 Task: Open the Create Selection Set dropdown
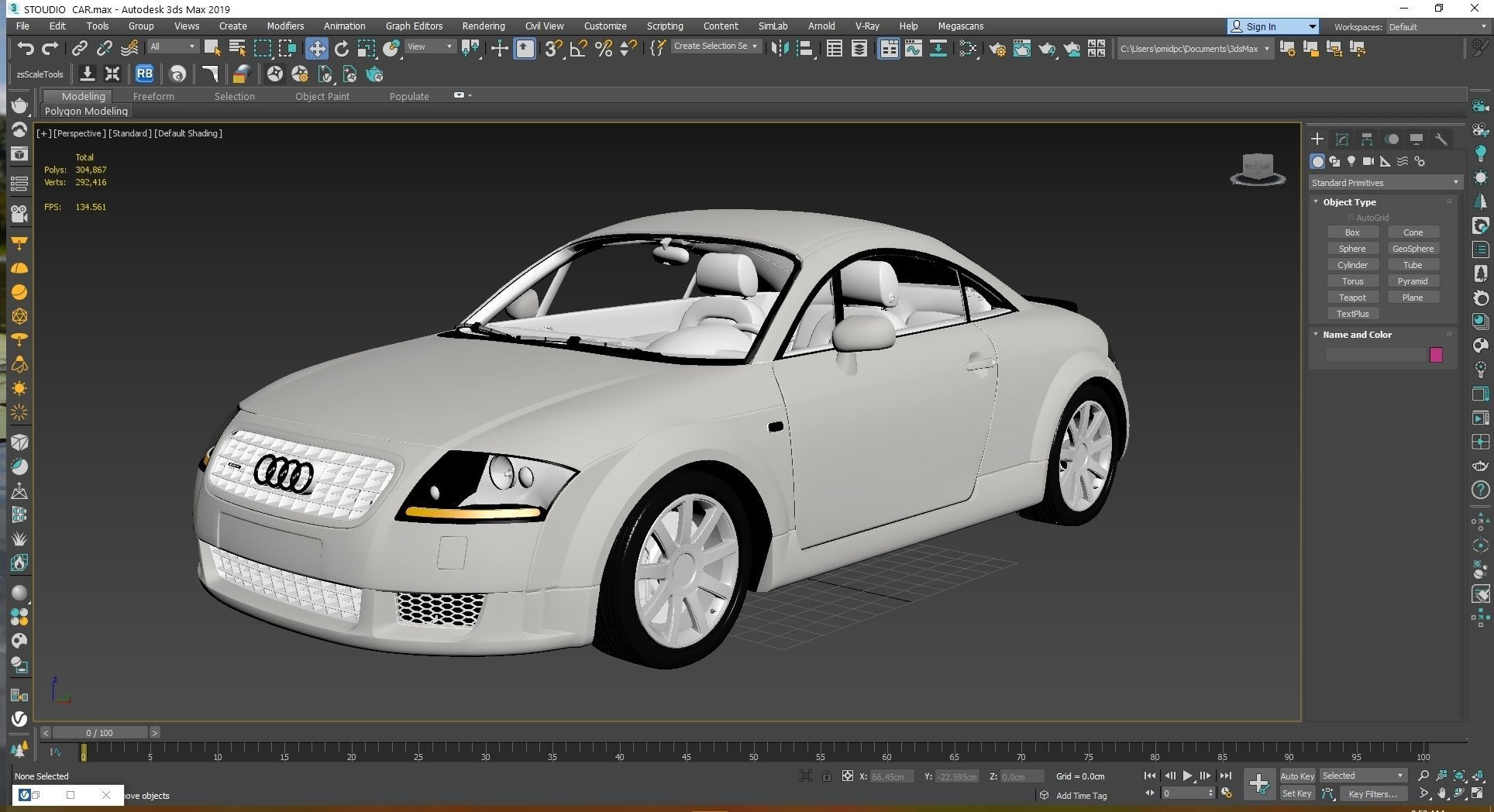pos(715,46)
